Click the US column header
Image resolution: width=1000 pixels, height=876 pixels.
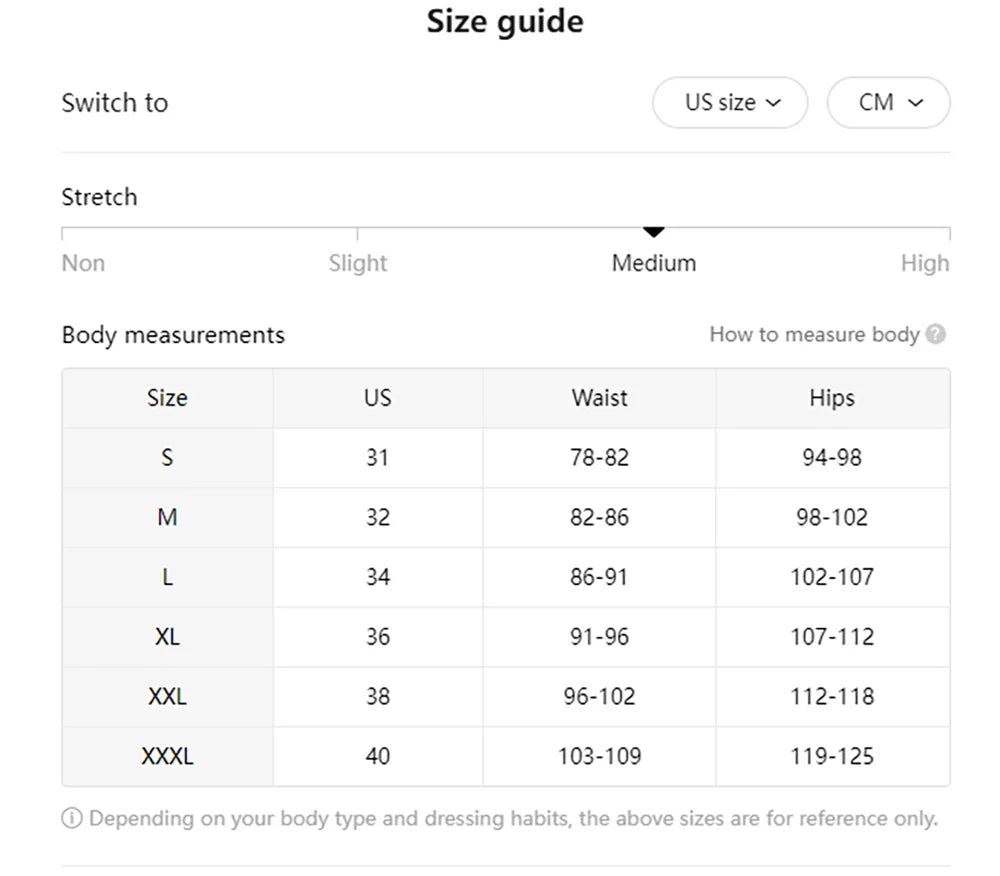[x=378, y=398]
